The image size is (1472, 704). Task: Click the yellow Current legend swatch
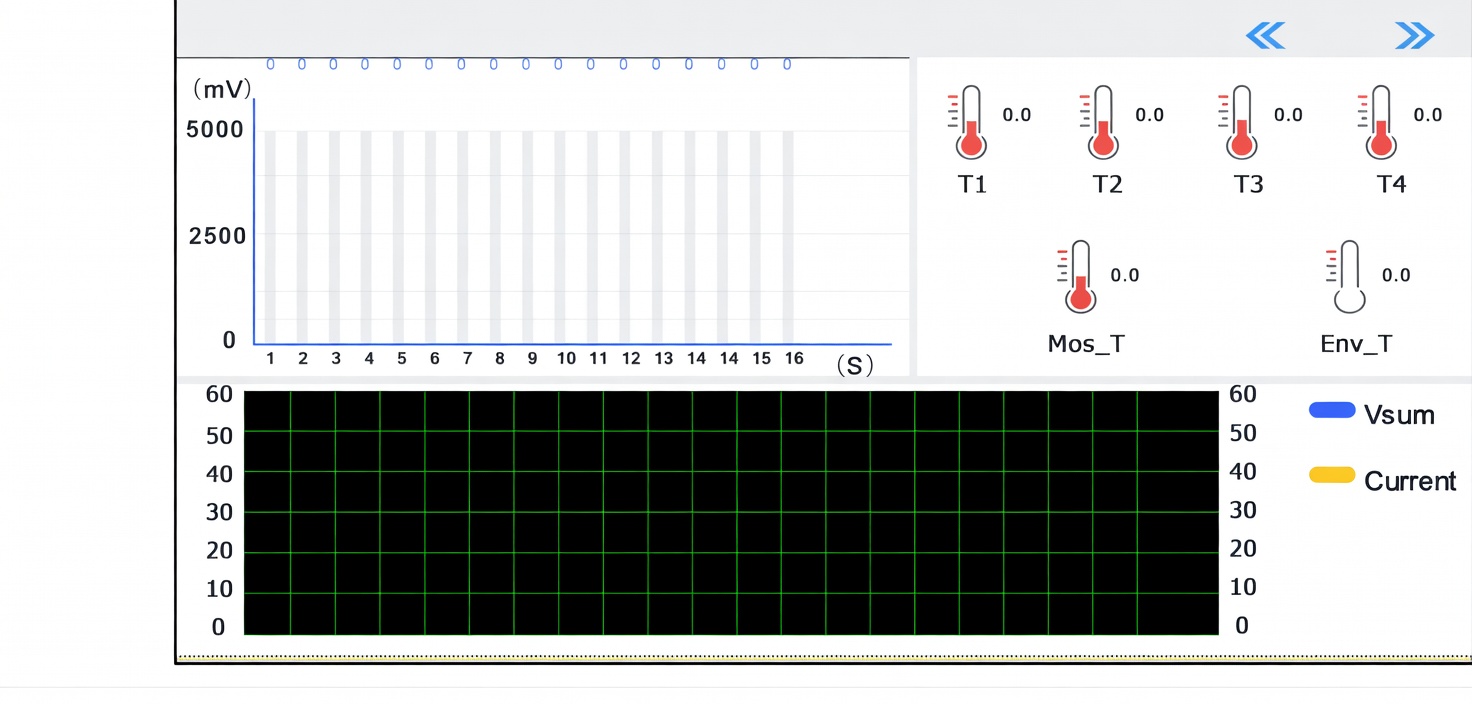(1332, 476)
